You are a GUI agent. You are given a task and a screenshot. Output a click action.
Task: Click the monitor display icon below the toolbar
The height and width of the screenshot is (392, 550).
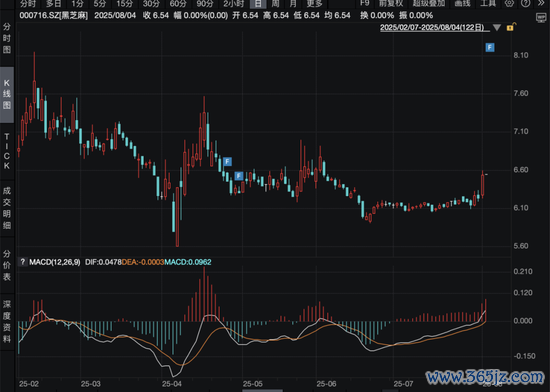(x=541, y=18)
